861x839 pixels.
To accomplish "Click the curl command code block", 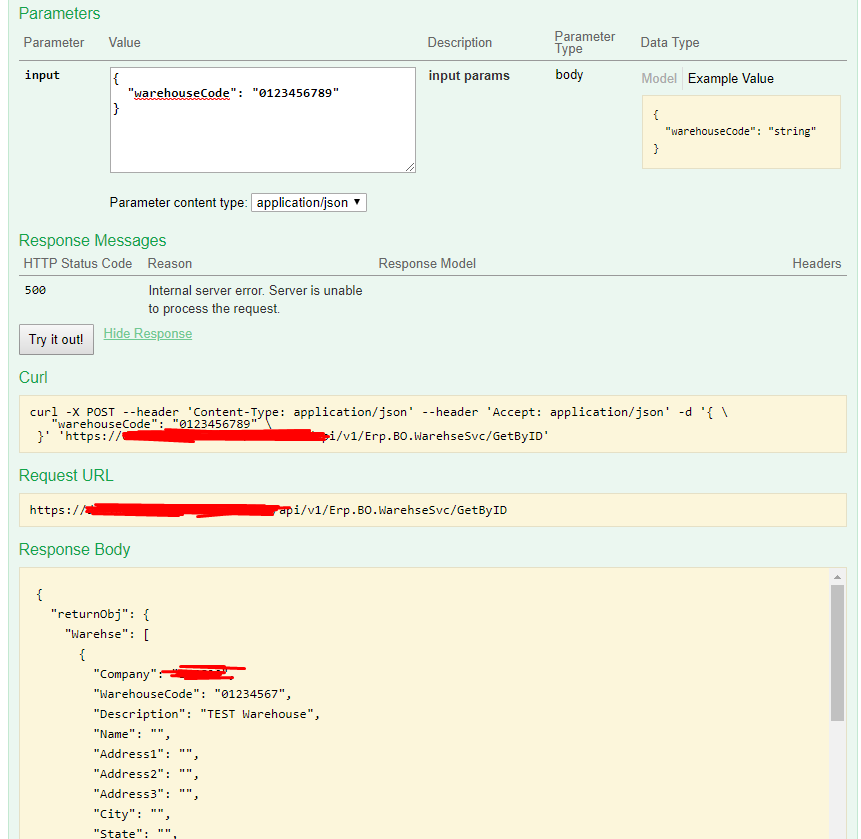I will tap(432, 424).
